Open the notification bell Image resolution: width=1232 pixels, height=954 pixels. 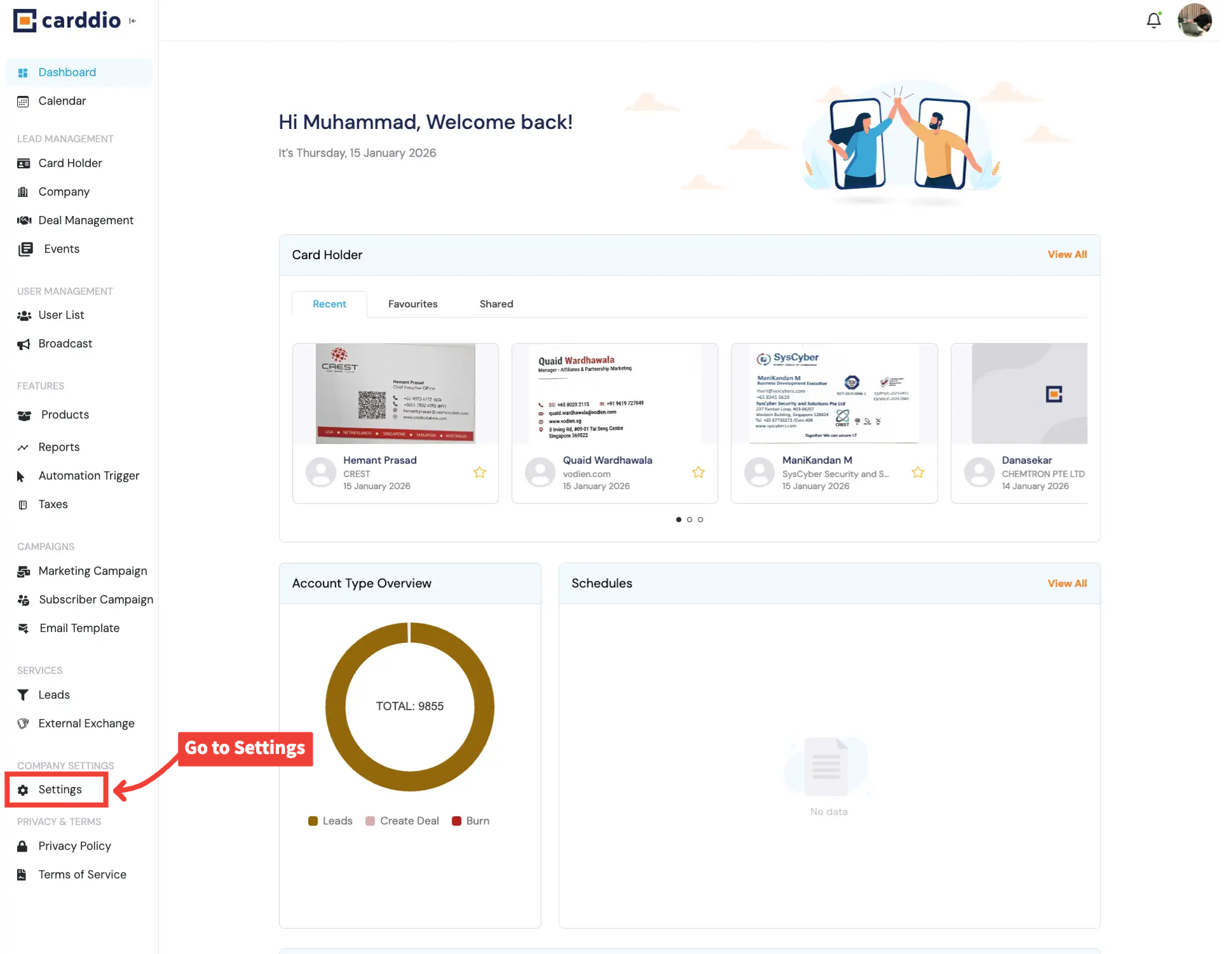point(1154,20)
